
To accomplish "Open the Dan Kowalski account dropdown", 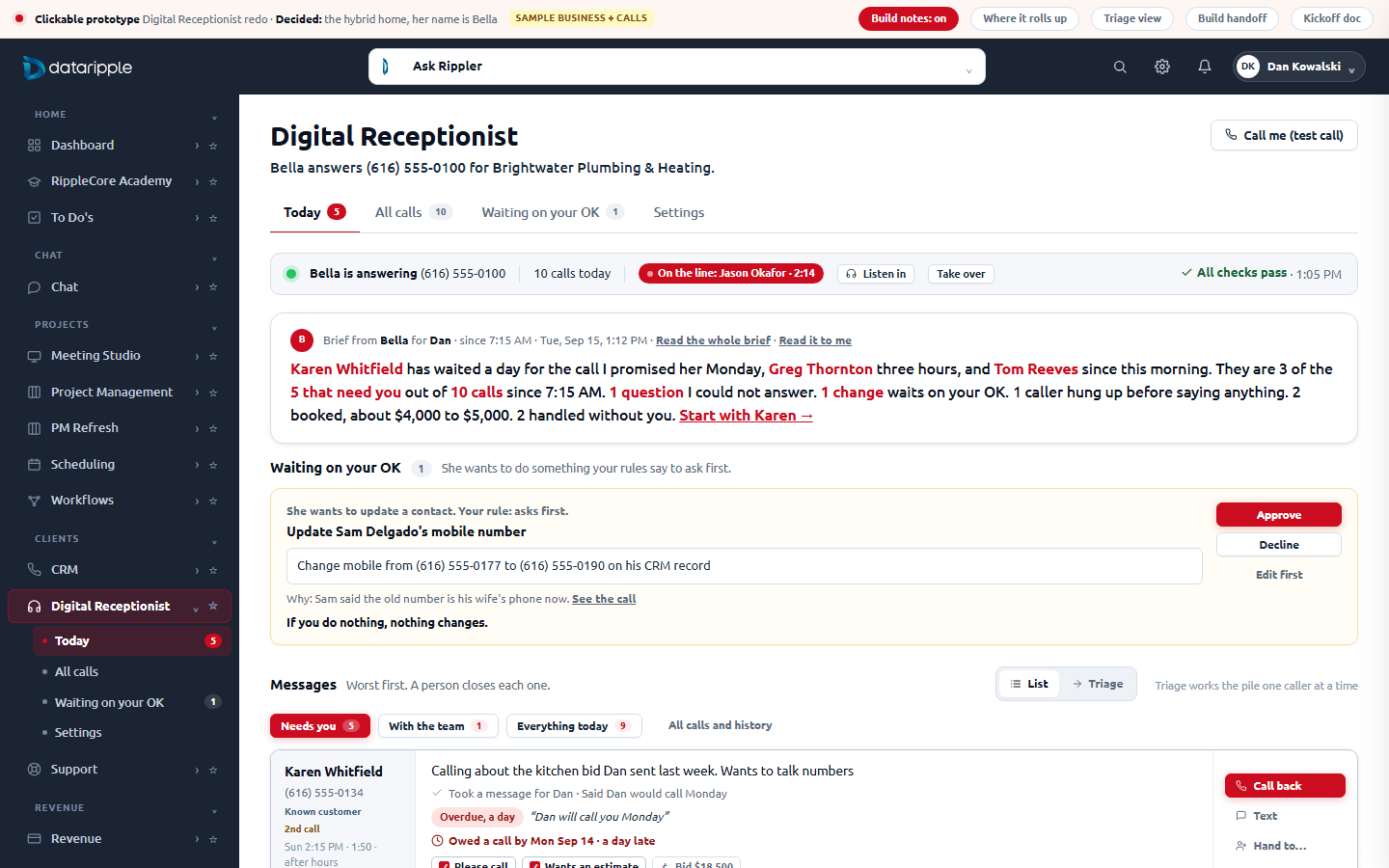I will (1299, 67).
